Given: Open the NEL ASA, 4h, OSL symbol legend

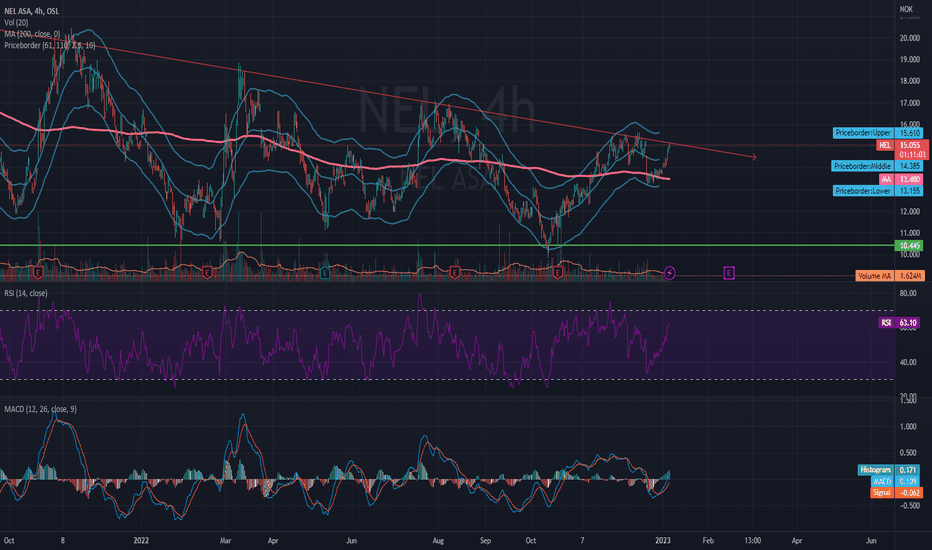Looking at the screenshot, I should pyautogui.click(x=32, y=11).
